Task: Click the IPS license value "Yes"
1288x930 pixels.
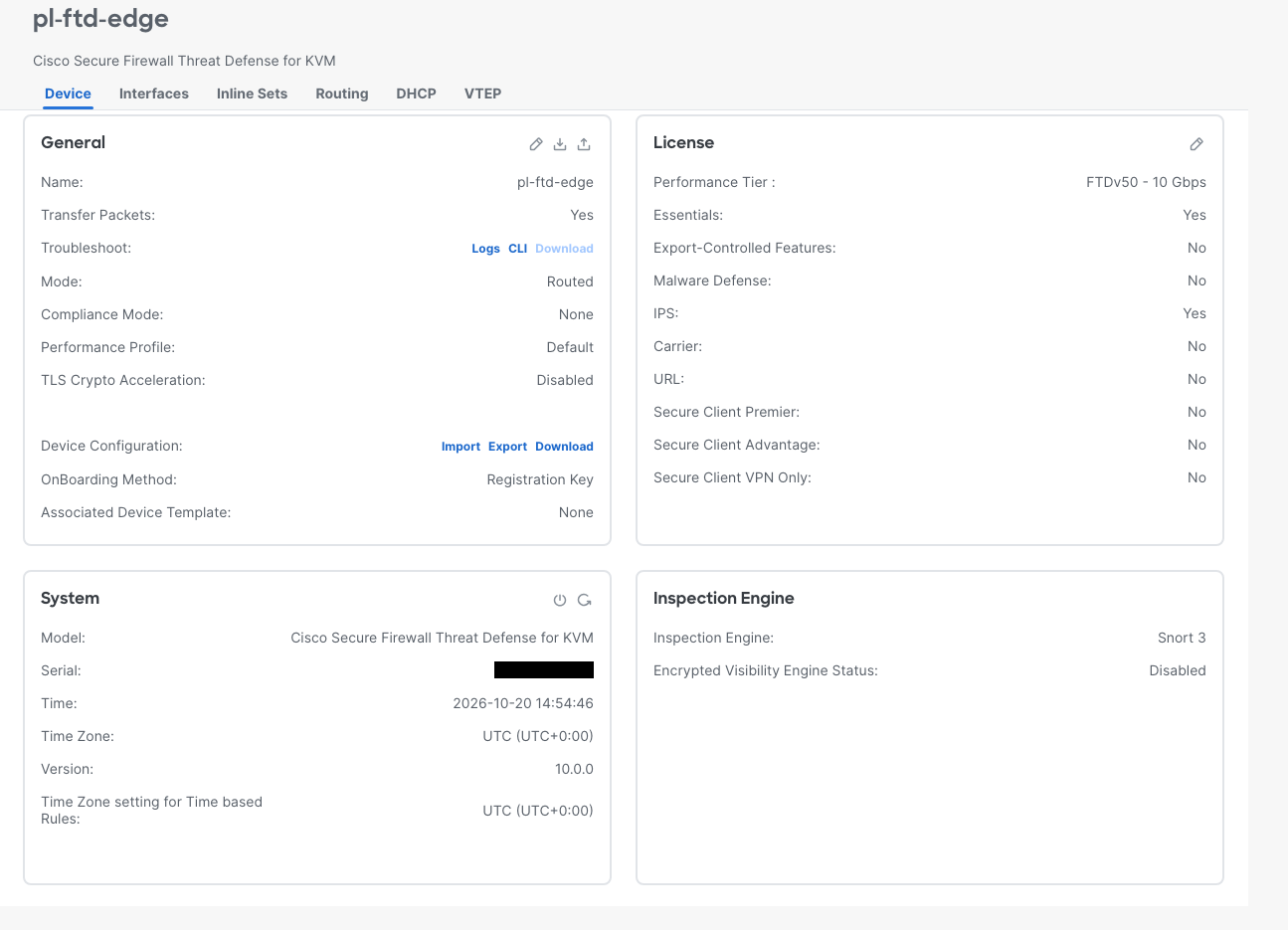Action: click(1195, 313)
